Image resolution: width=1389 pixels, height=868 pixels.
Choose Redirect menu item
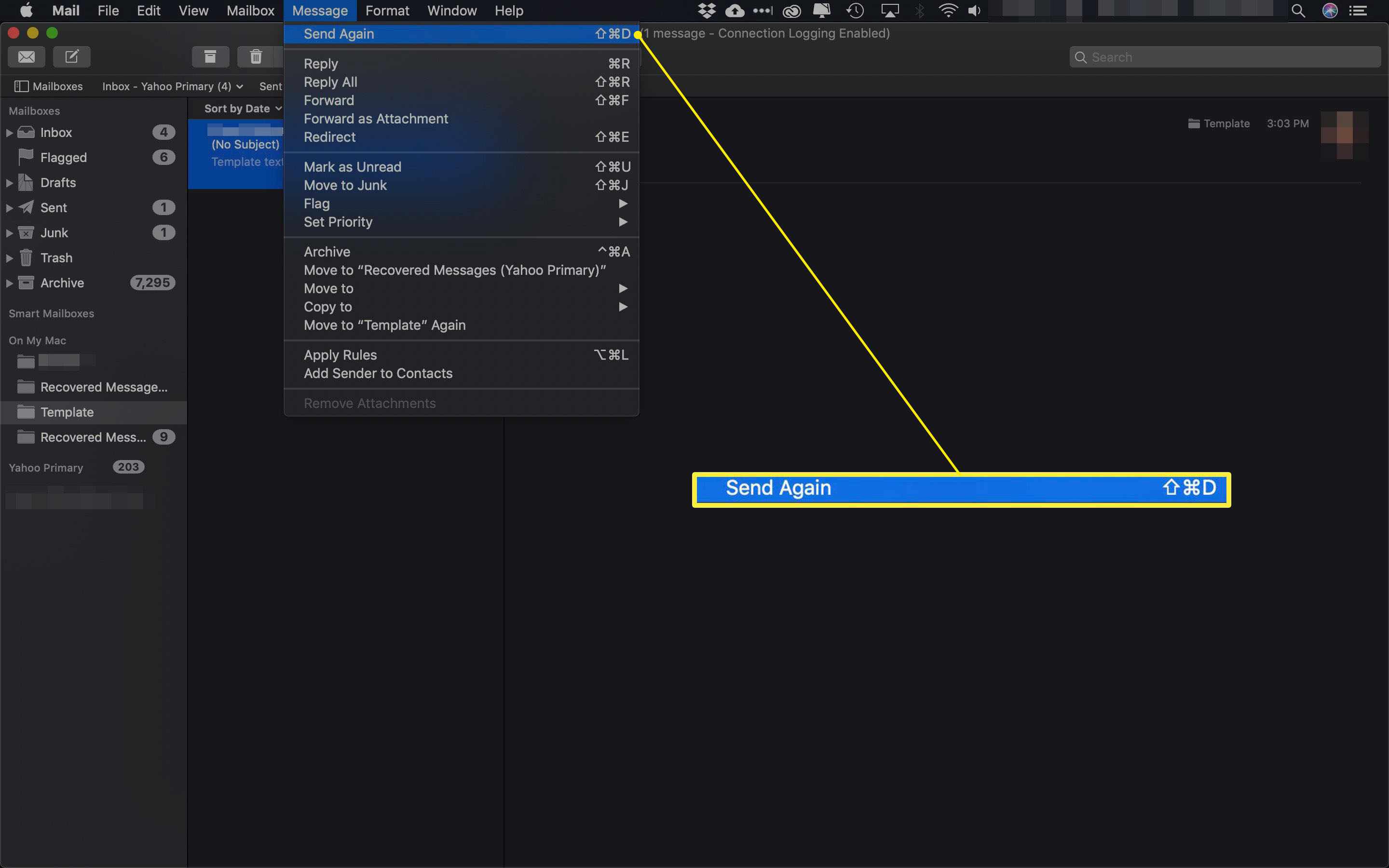coord(462,137)
